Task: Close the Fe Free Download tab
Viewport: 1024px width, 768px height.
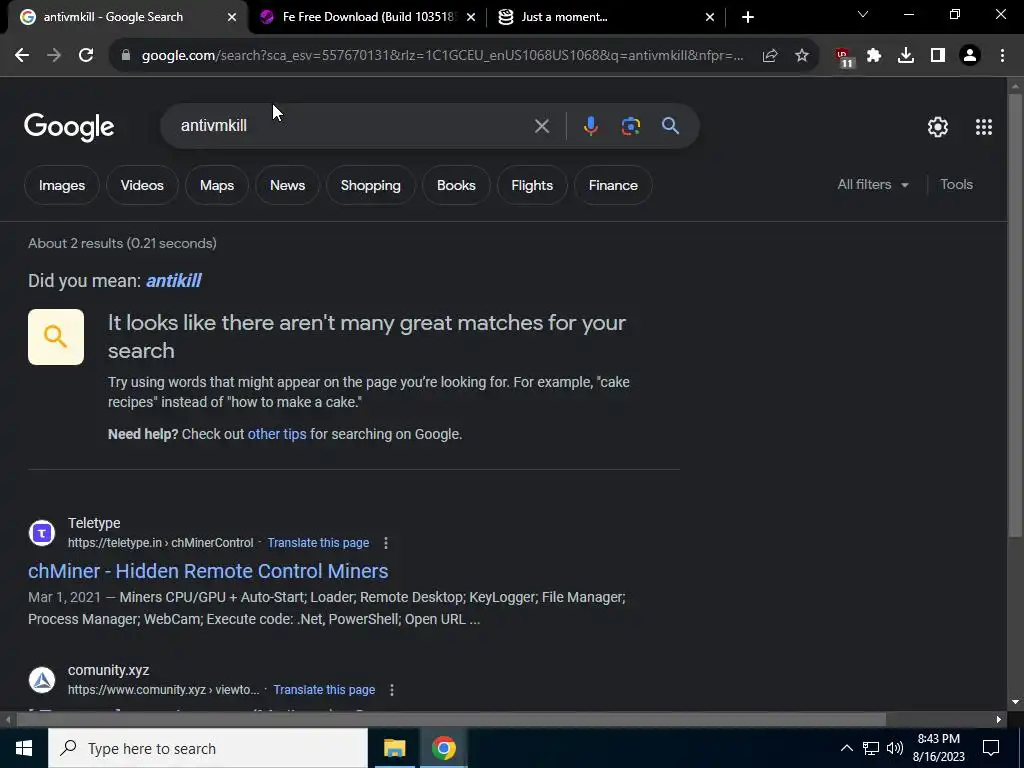Action: (x=471, y=18)
